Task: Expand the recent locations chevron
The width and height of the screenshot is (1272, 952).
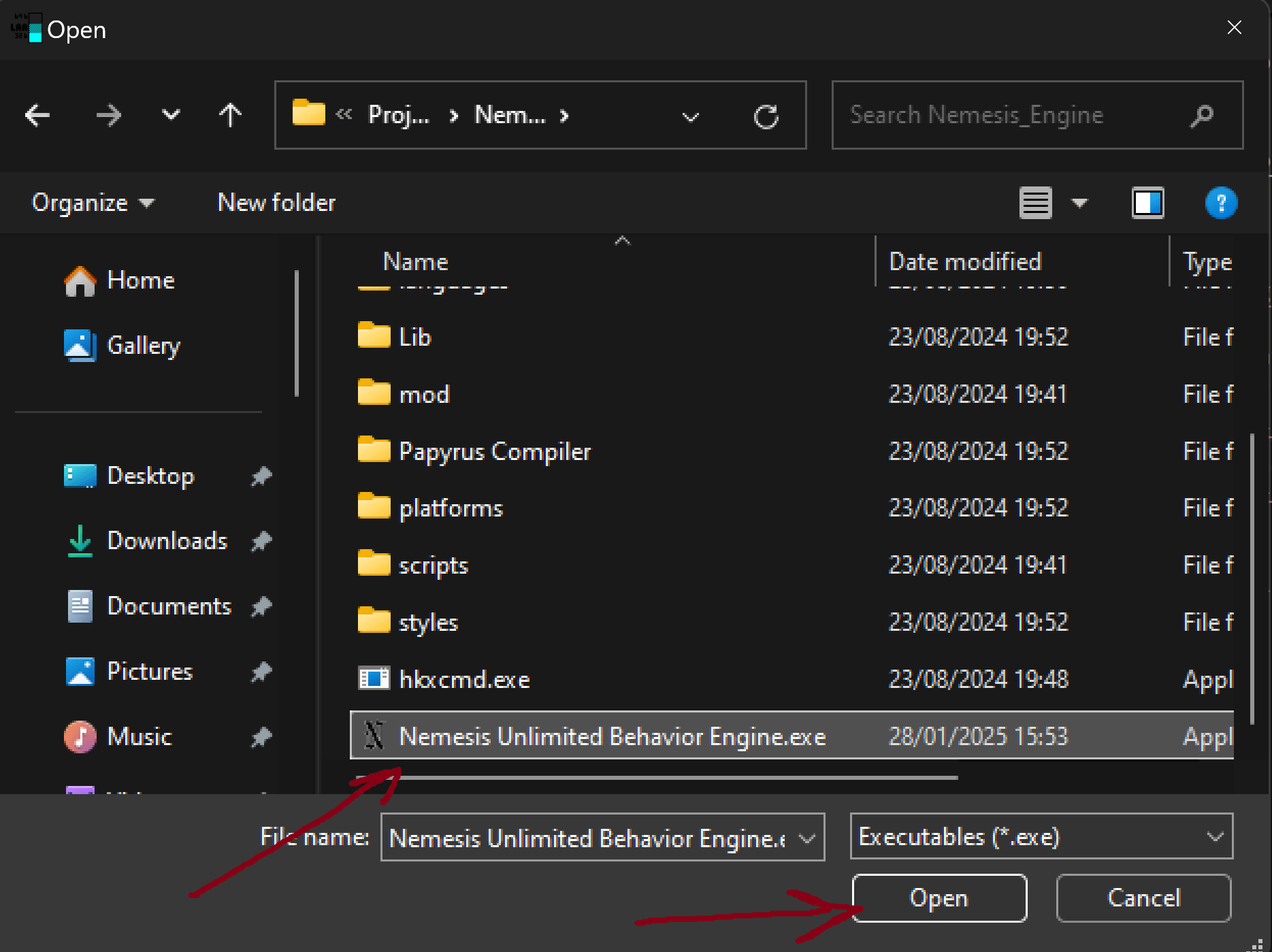Action: click(171, 115)
